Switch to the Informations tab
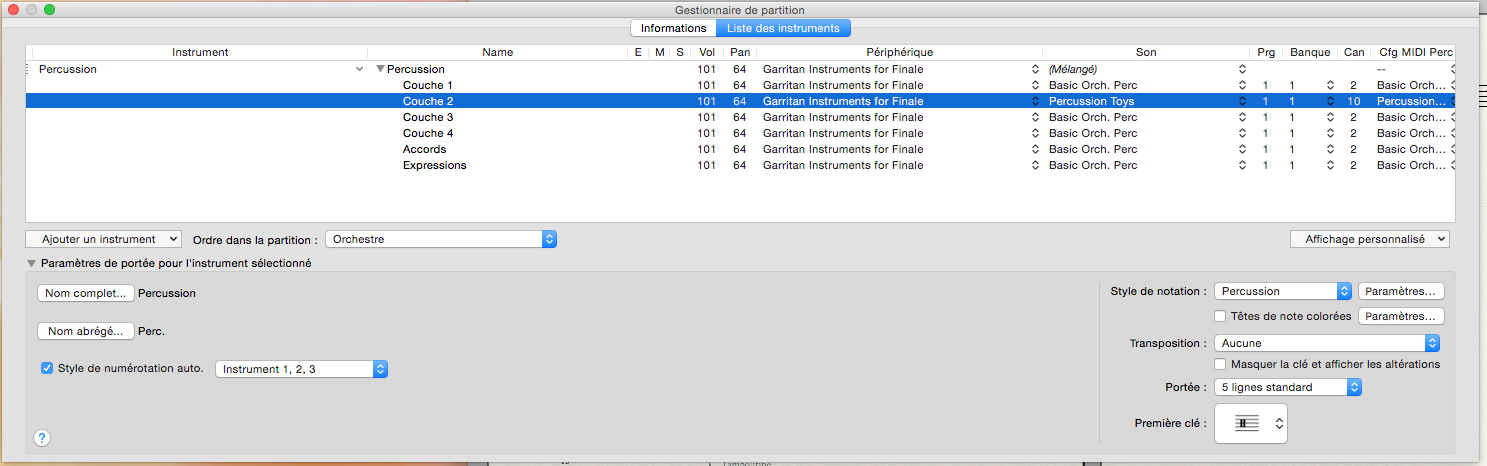 coord(673,28)
